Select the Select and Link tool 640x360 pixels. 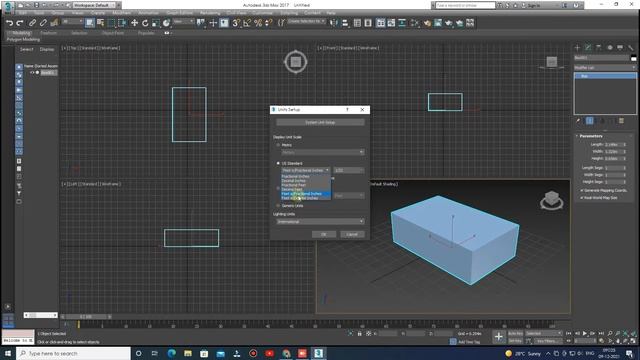tap(32, 23)
